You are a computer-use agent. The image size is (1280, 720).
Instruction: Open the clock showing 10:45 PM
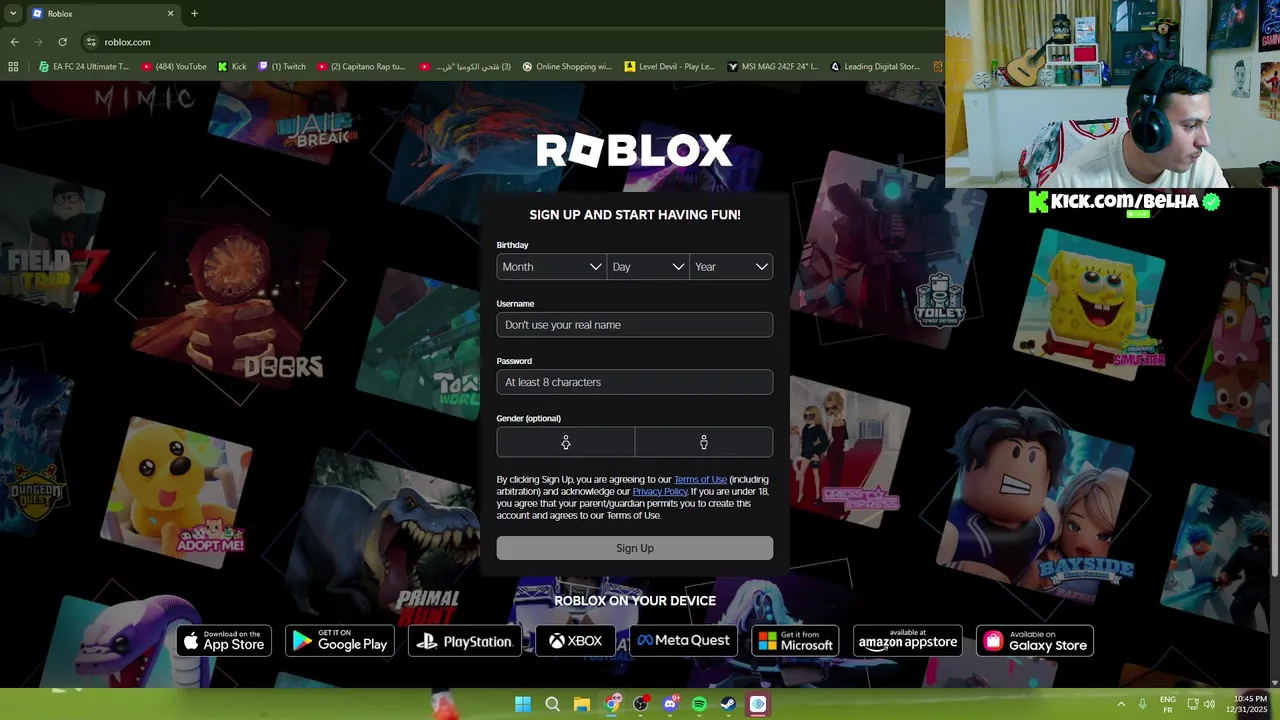[x=1246, y=704]
